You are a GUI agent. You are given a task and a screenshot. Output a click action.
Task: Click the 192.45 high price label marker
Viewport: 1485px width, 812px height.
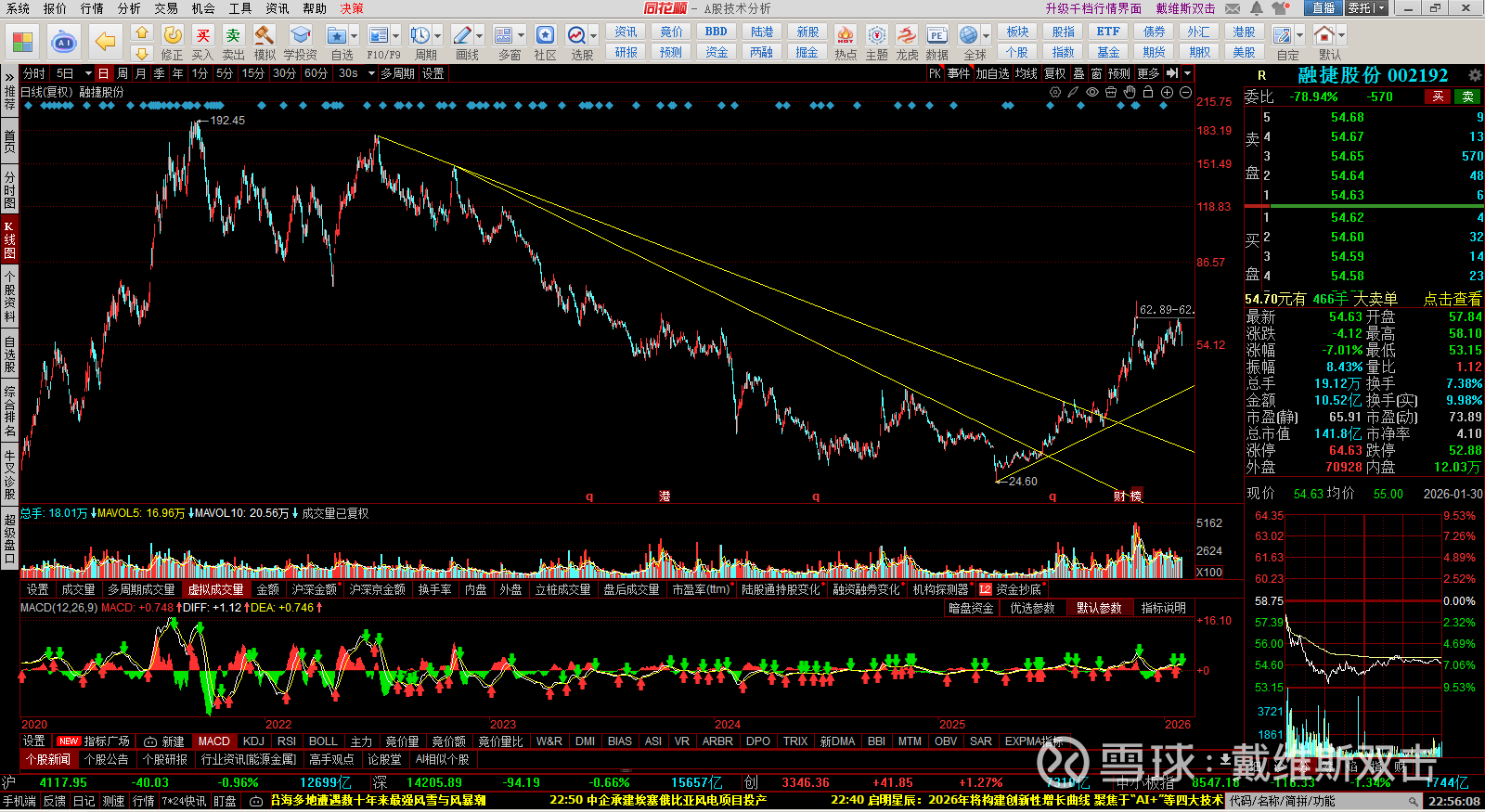click(227, 121)
